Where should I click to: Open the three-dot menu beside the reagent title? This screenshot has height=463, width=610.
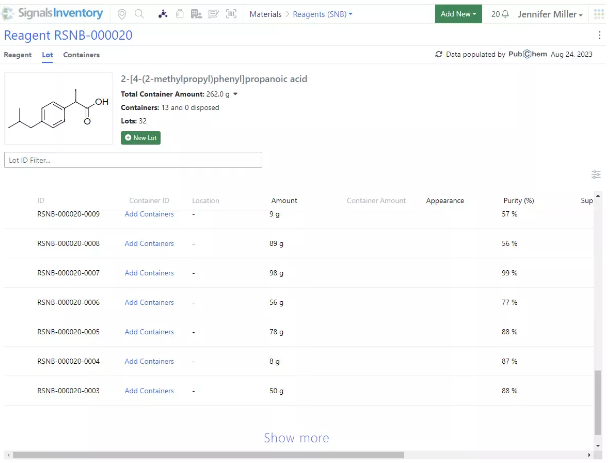coord(599,35)
